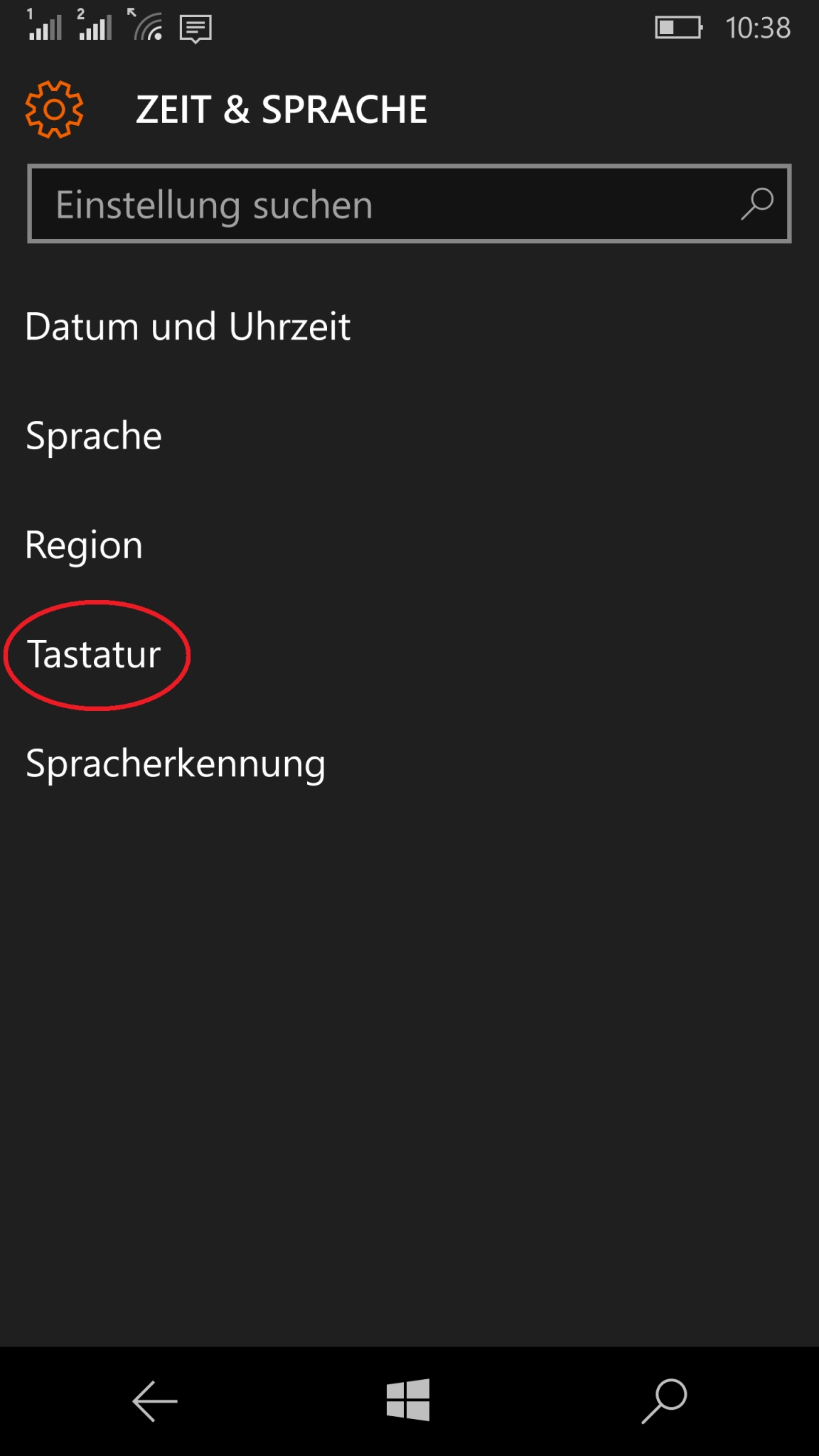819x1456 pixels.
Task: Tap the SIM 1 signal strength indicator
Action: (44, 26)
